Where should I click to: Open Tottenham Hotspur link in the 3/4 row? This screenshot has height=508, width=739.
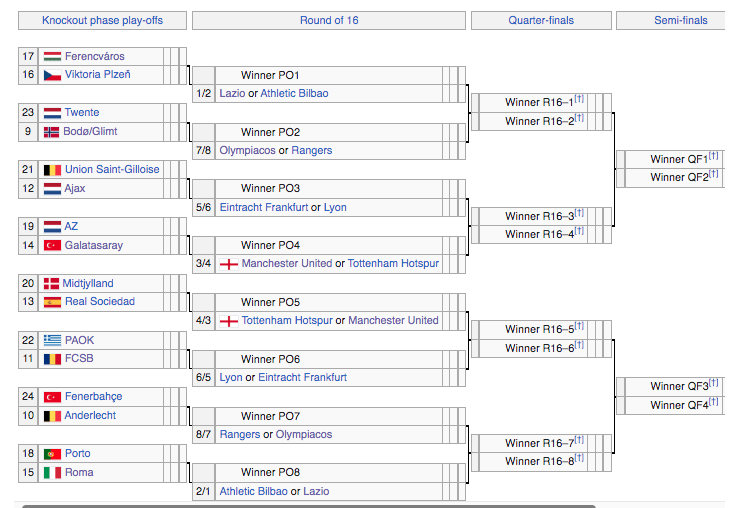tap(394, 263)
